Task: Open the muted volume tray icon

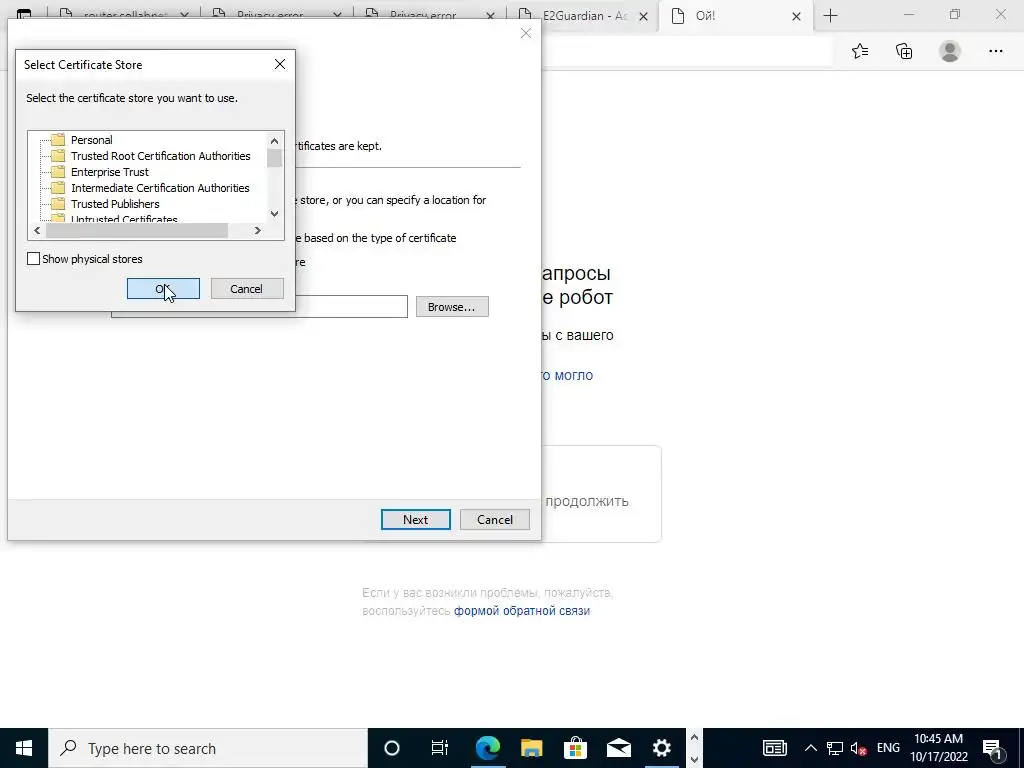Action: (x=859, y=748)
